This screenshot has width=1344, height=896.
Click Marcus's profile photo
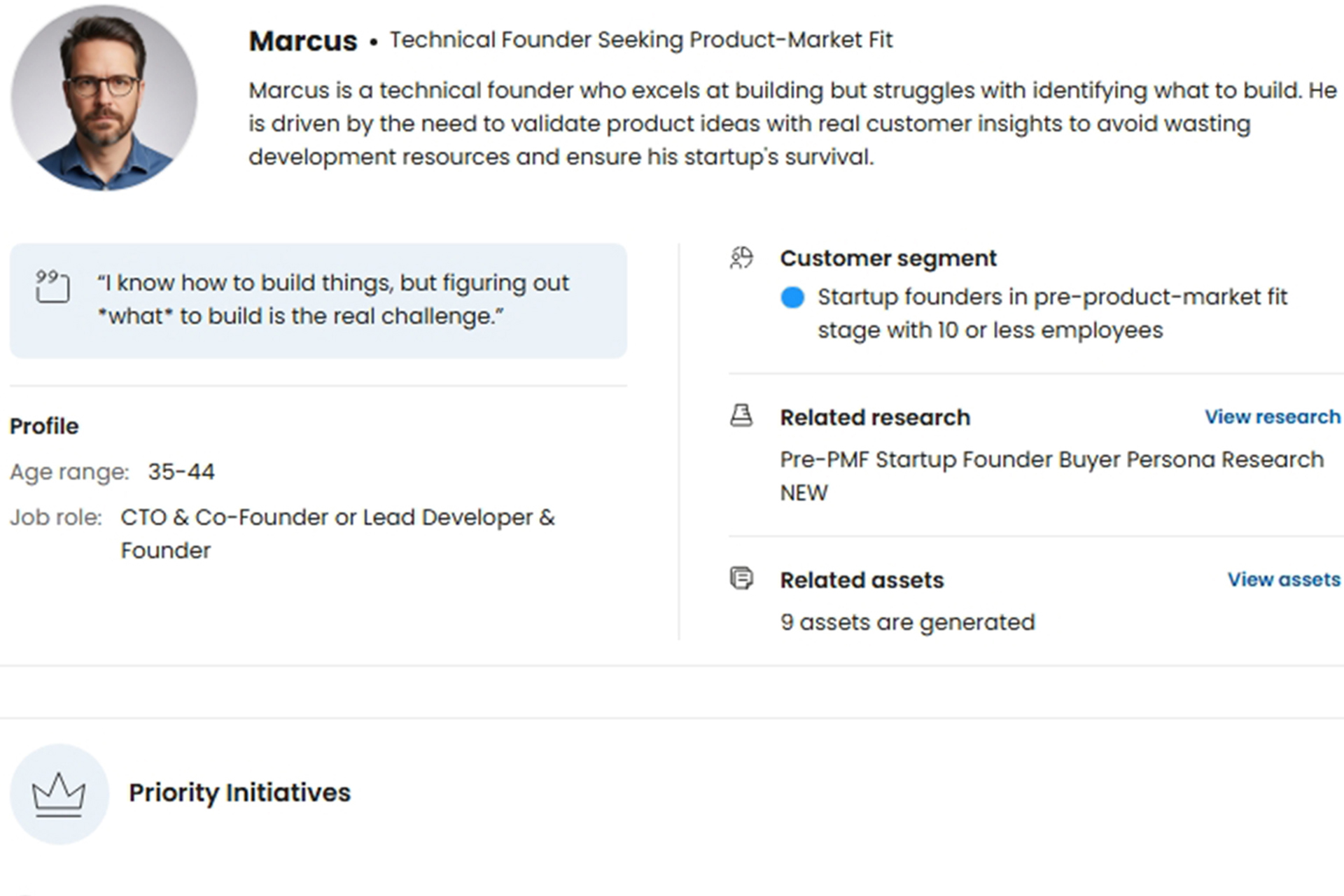[104, 98]
